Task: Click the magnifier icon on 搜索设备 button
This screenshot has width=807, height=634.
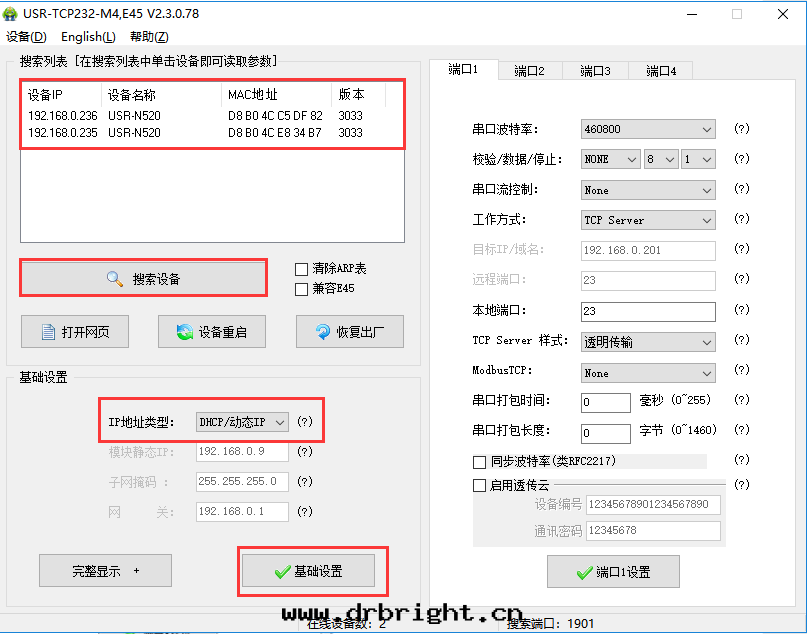Action: point(115,279)
